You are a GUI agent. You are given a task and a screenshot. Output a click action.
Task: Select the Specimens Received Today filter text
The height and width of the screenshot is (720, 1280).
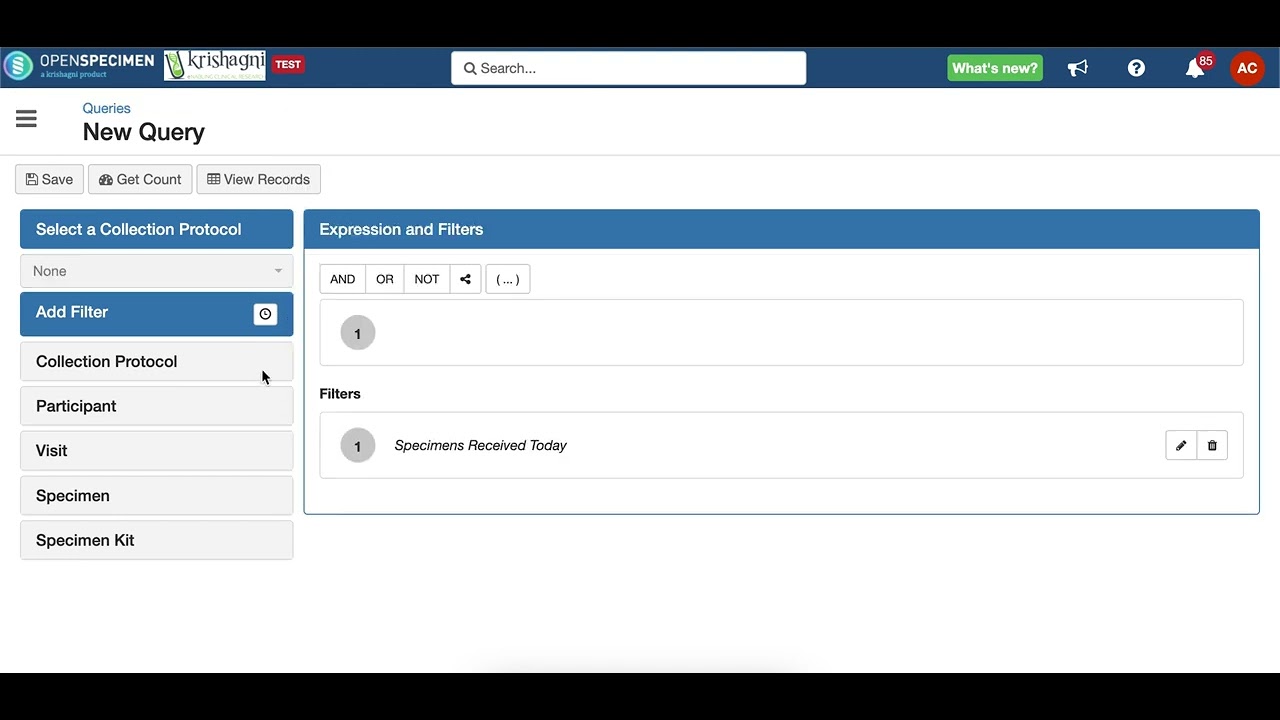coord(480,445)
